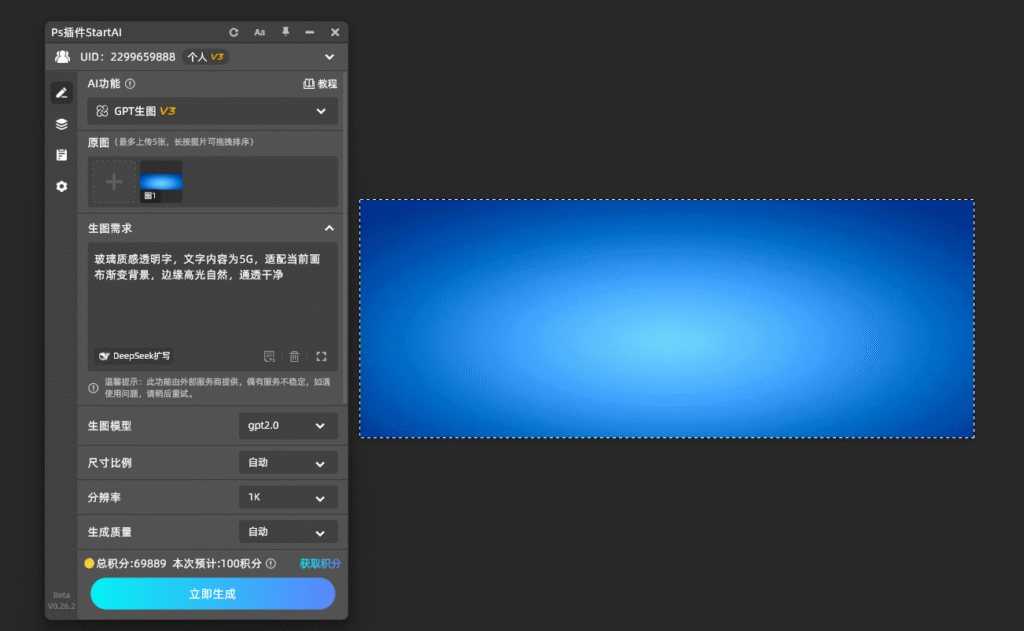Click the Beta V0.26.2 version label
This screenshot has height=631, width=1024.
click(x=61, y=600)
